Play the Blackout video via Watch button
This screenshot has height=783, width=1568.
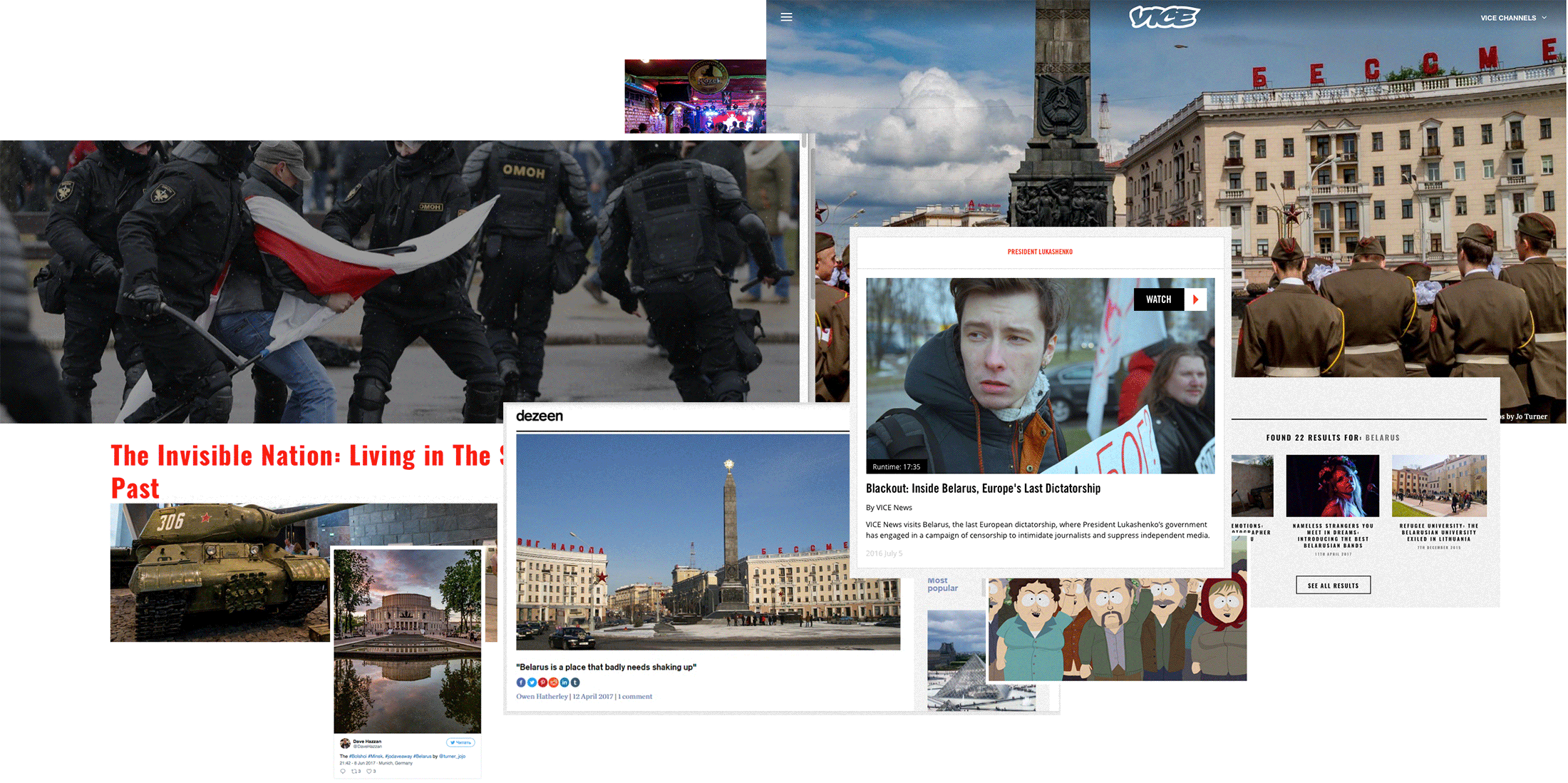point(1159,300)
